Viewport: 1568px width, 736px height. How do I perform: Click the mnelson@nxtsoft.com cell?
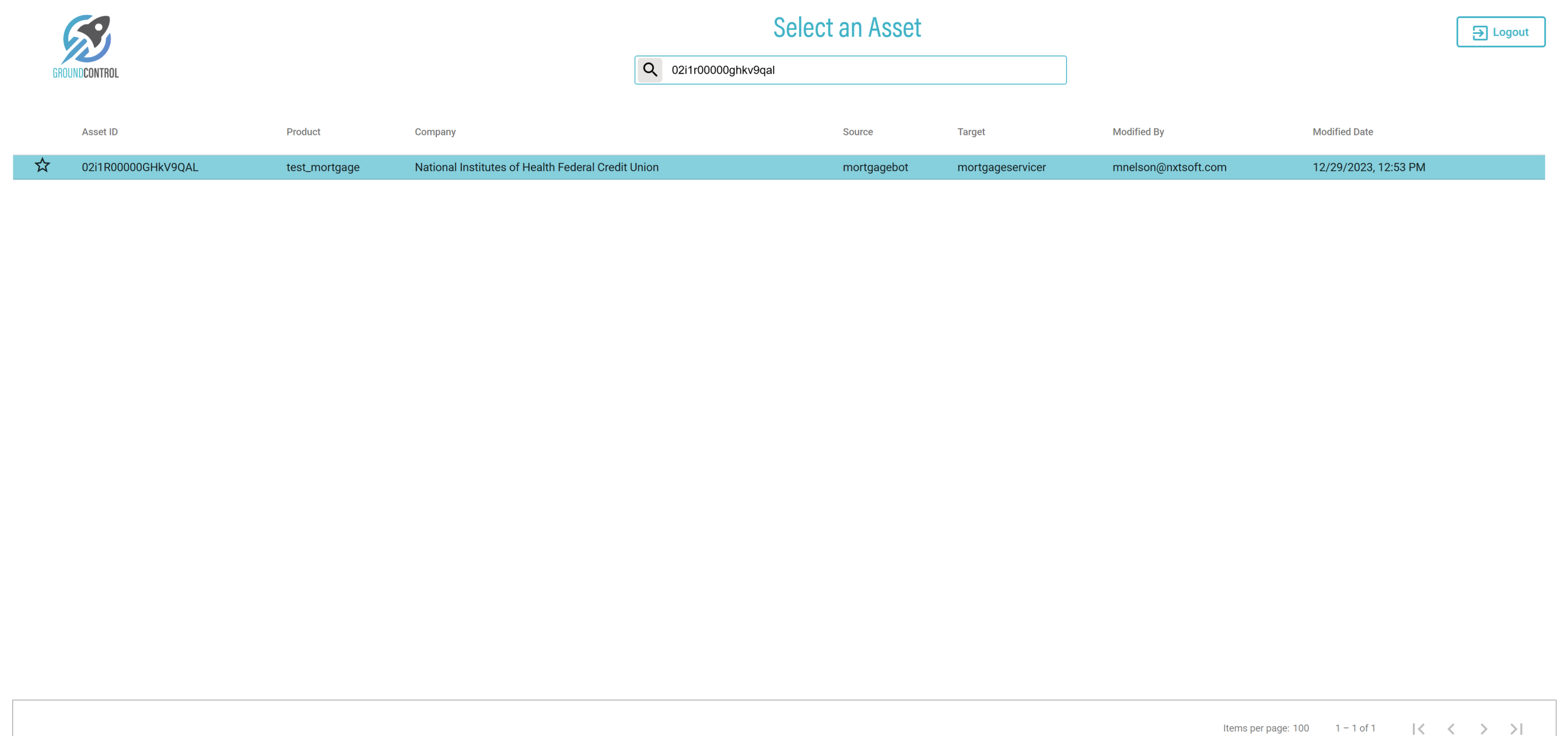[x=1168, y=168]
